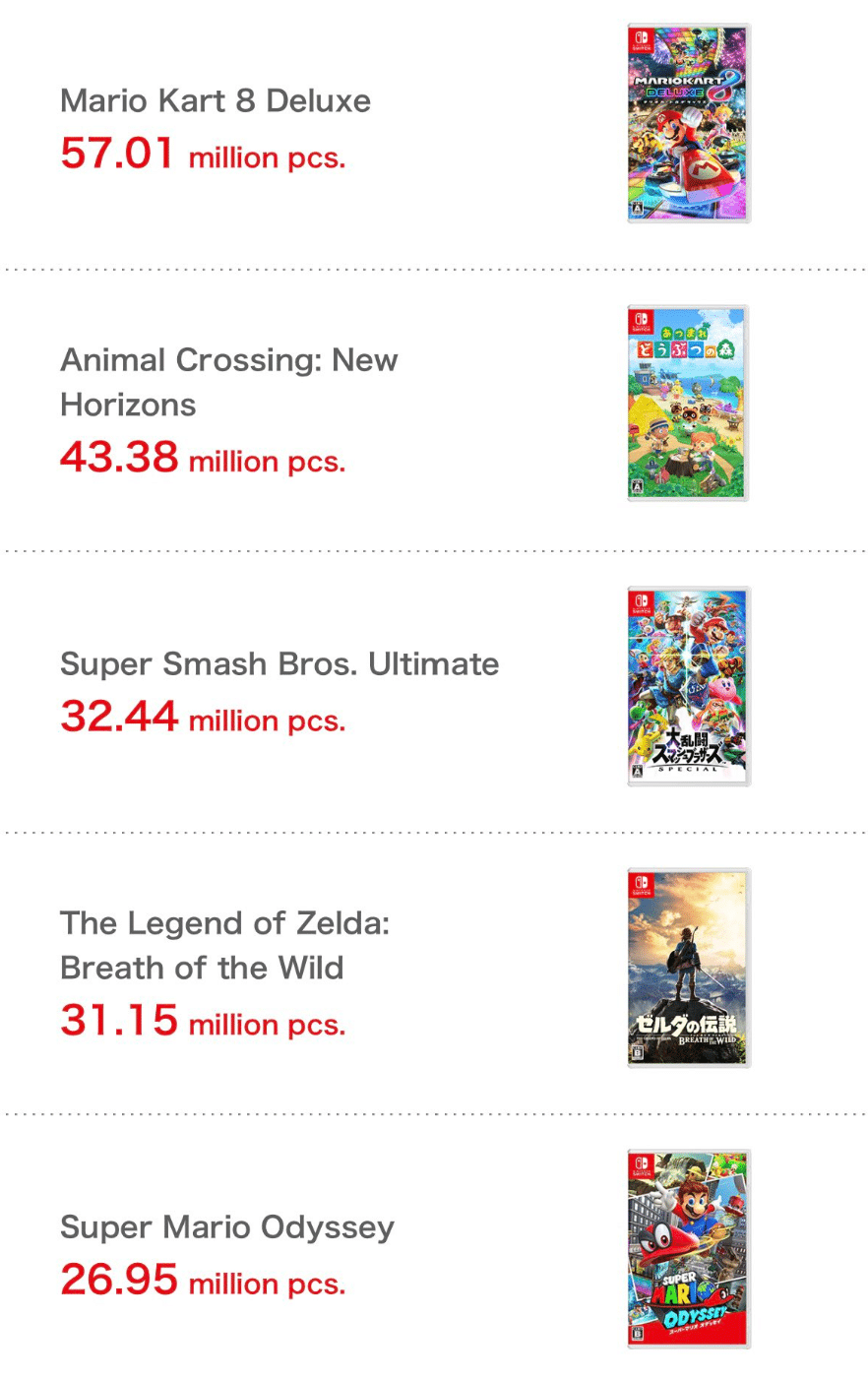
Task: Select the Super Smash Bros. Ultimate title
Action: pyautogui.click(x=279, y=663)
